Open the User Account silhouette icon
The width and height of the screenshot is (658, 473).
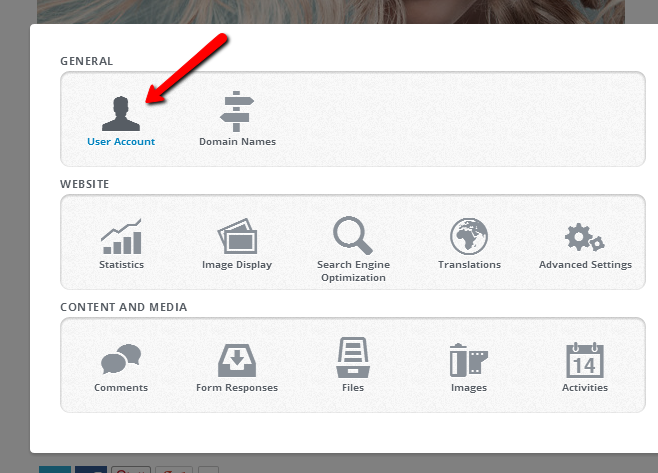pyautogui.click(x=121, y=114)
